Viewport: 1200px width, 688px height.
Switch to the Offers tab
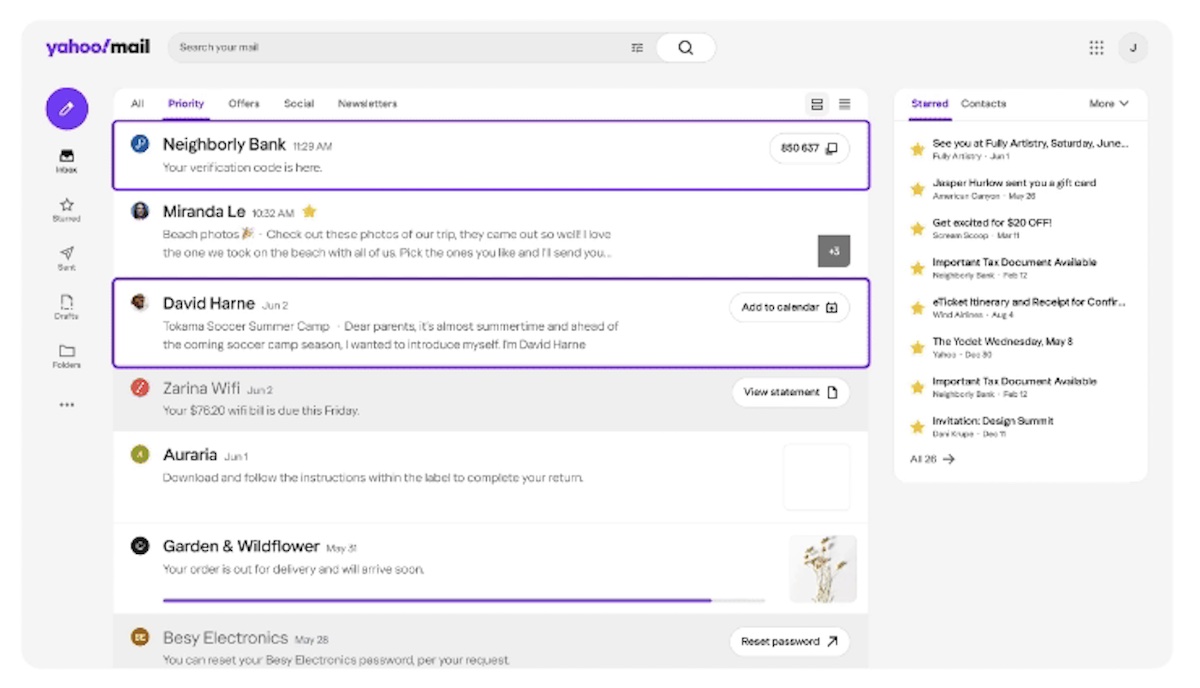[x=243, y=104]
